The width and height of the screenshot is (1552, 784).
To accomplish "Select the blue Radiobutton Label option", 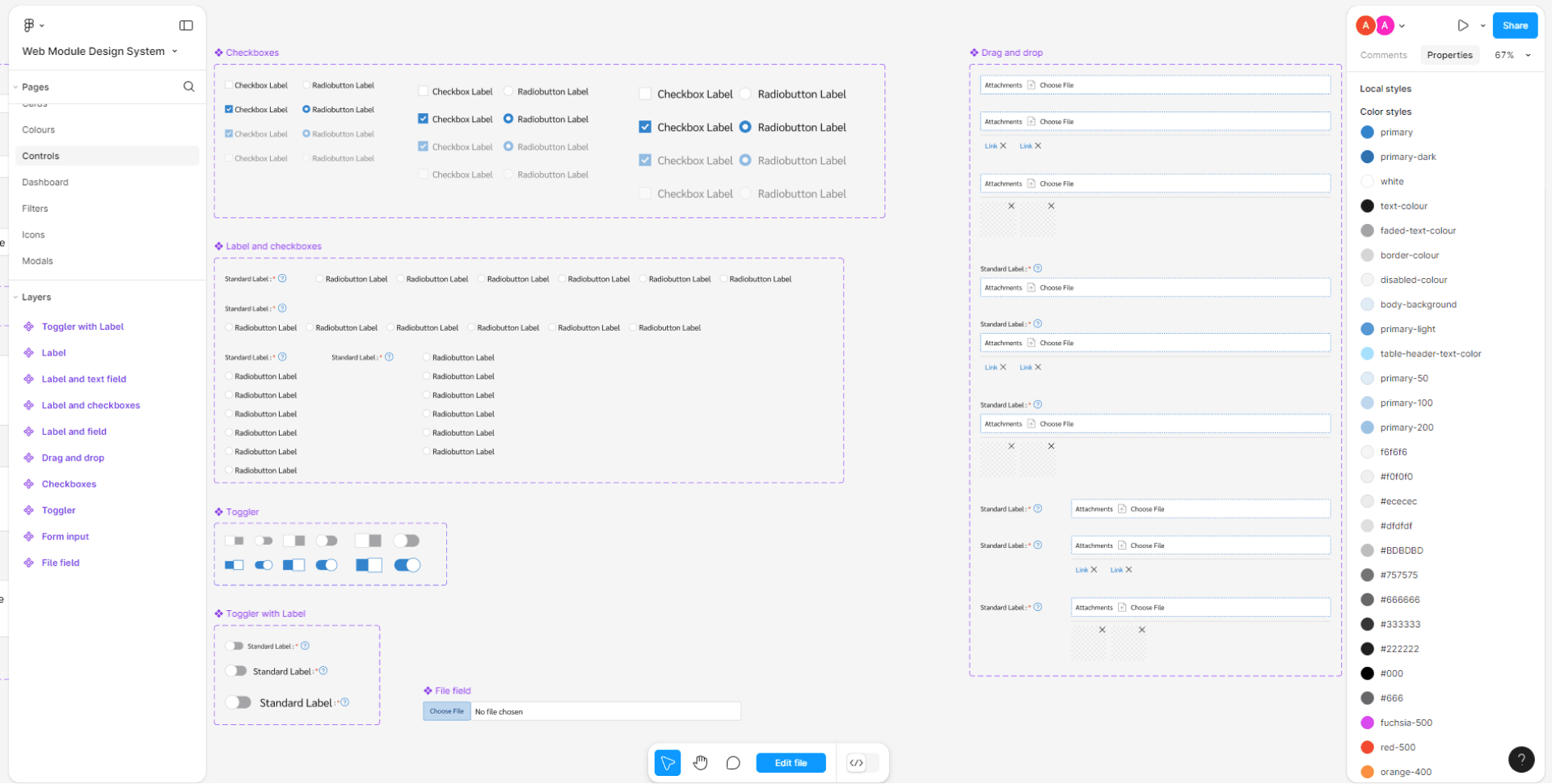I will 745,127.
